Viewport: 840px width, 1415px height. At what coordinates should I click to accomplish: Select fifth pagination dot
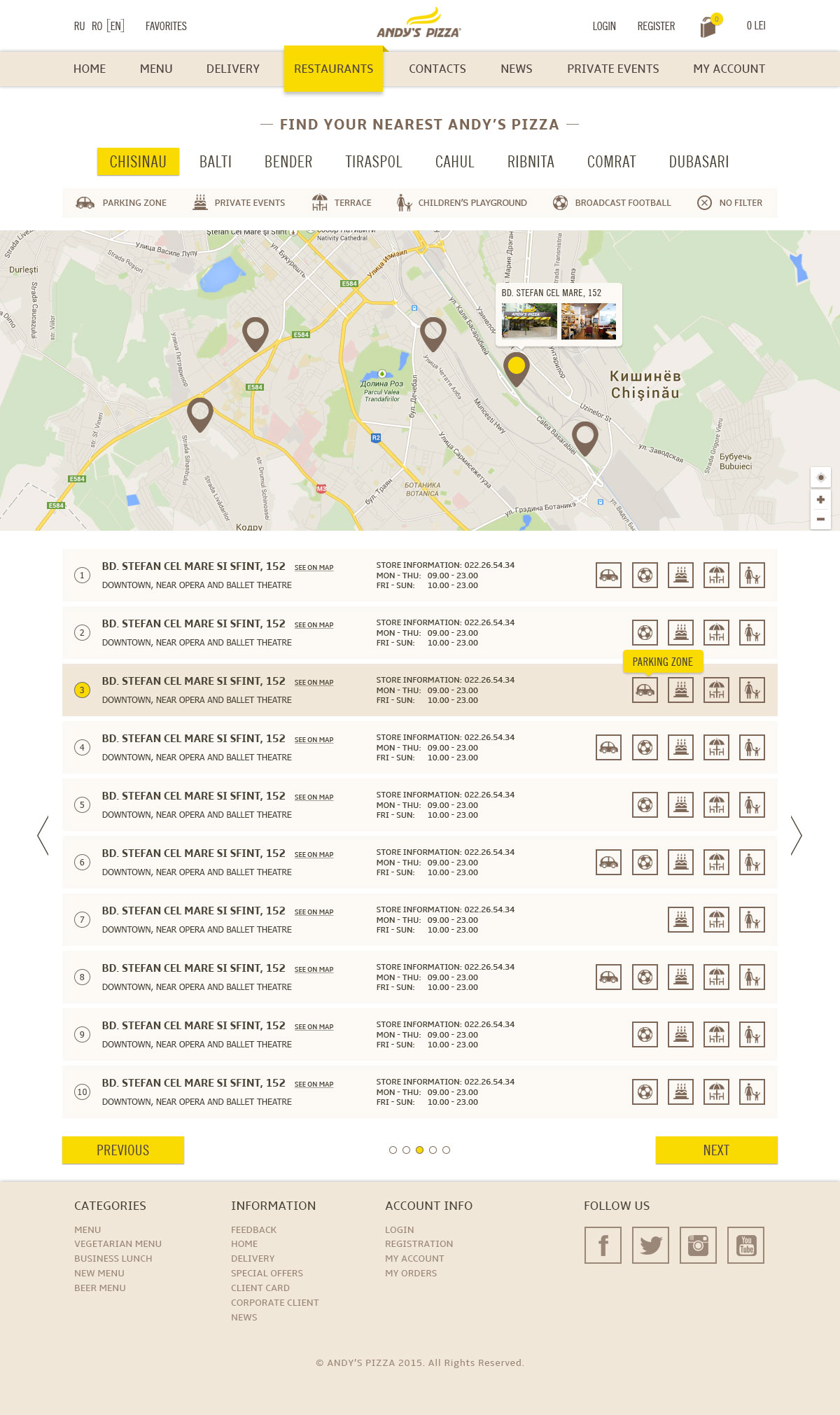tap(446, 1150)
